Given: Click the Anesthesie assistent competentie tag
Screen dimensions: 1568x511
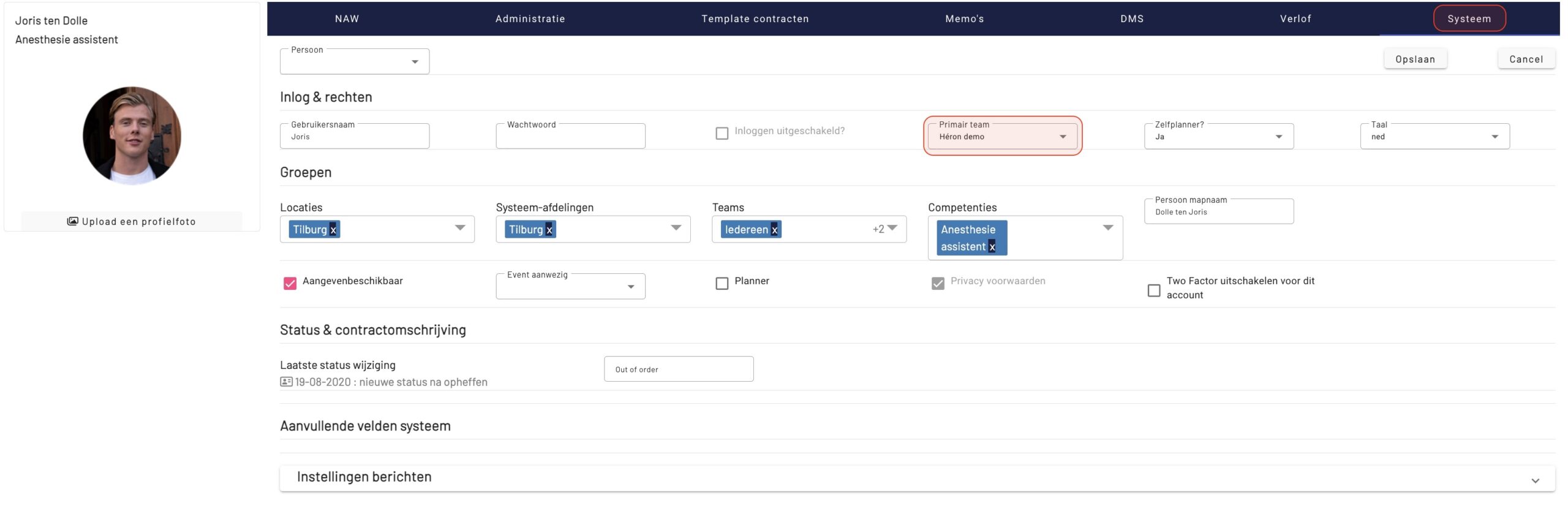Looking at the screenshot, I should point(971,238).
